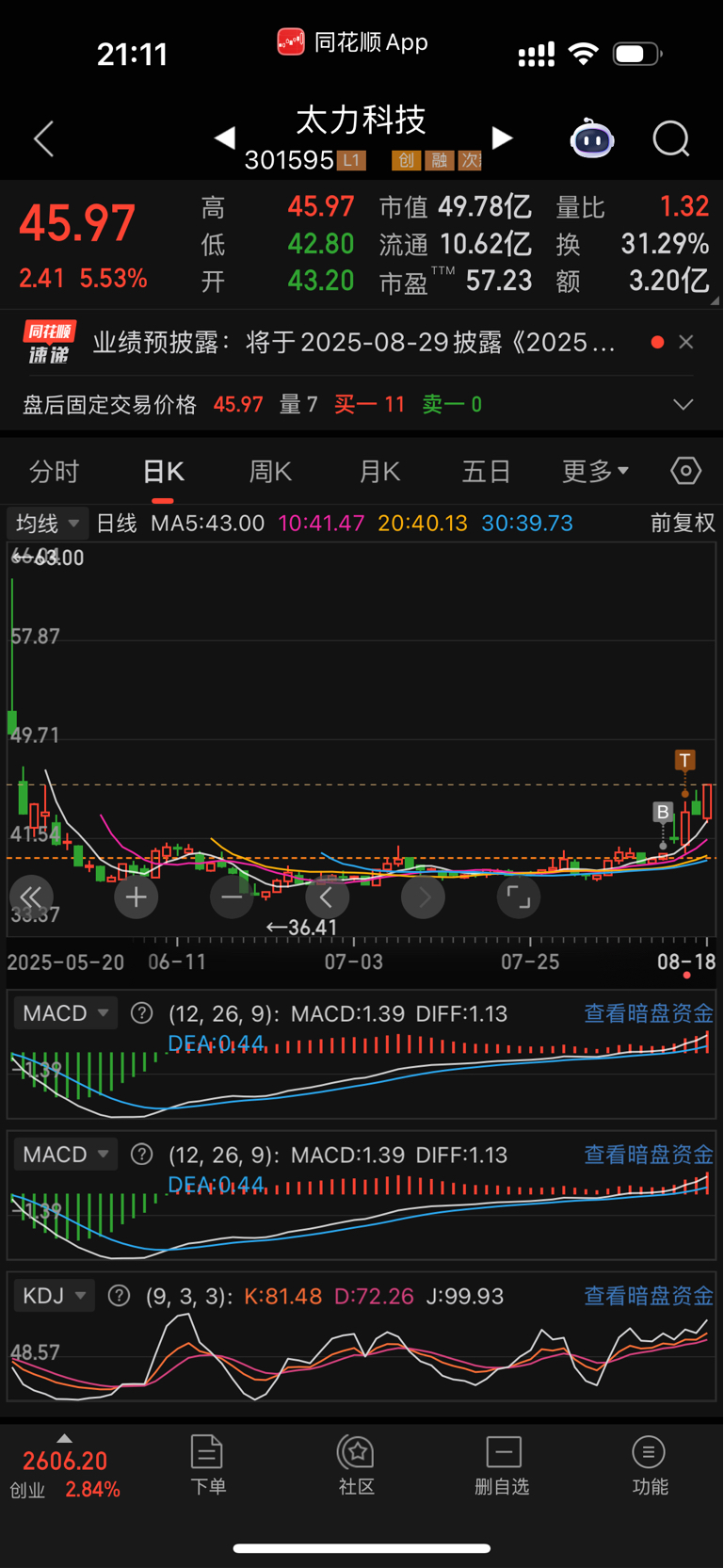Go back with the left chevron
The width and height of the screenshot is (724, 1568).
point(43,139)
